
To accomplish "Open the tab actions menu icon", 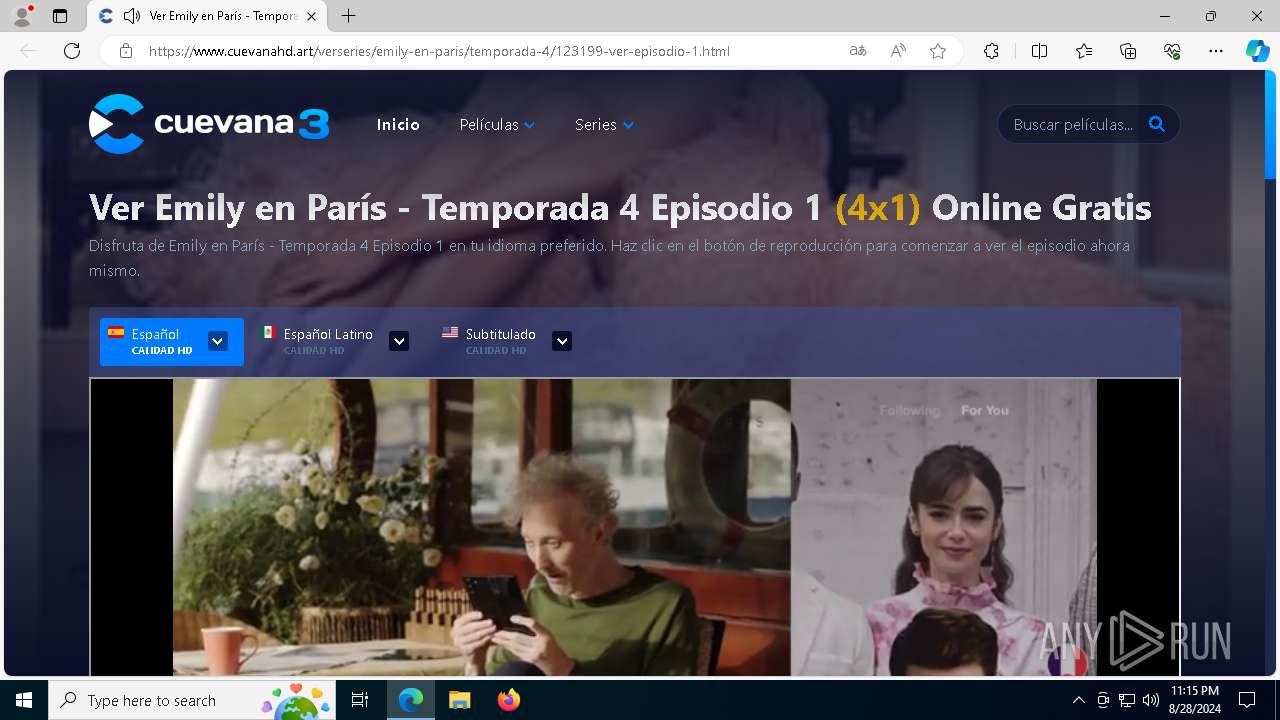I will (60, 16).
